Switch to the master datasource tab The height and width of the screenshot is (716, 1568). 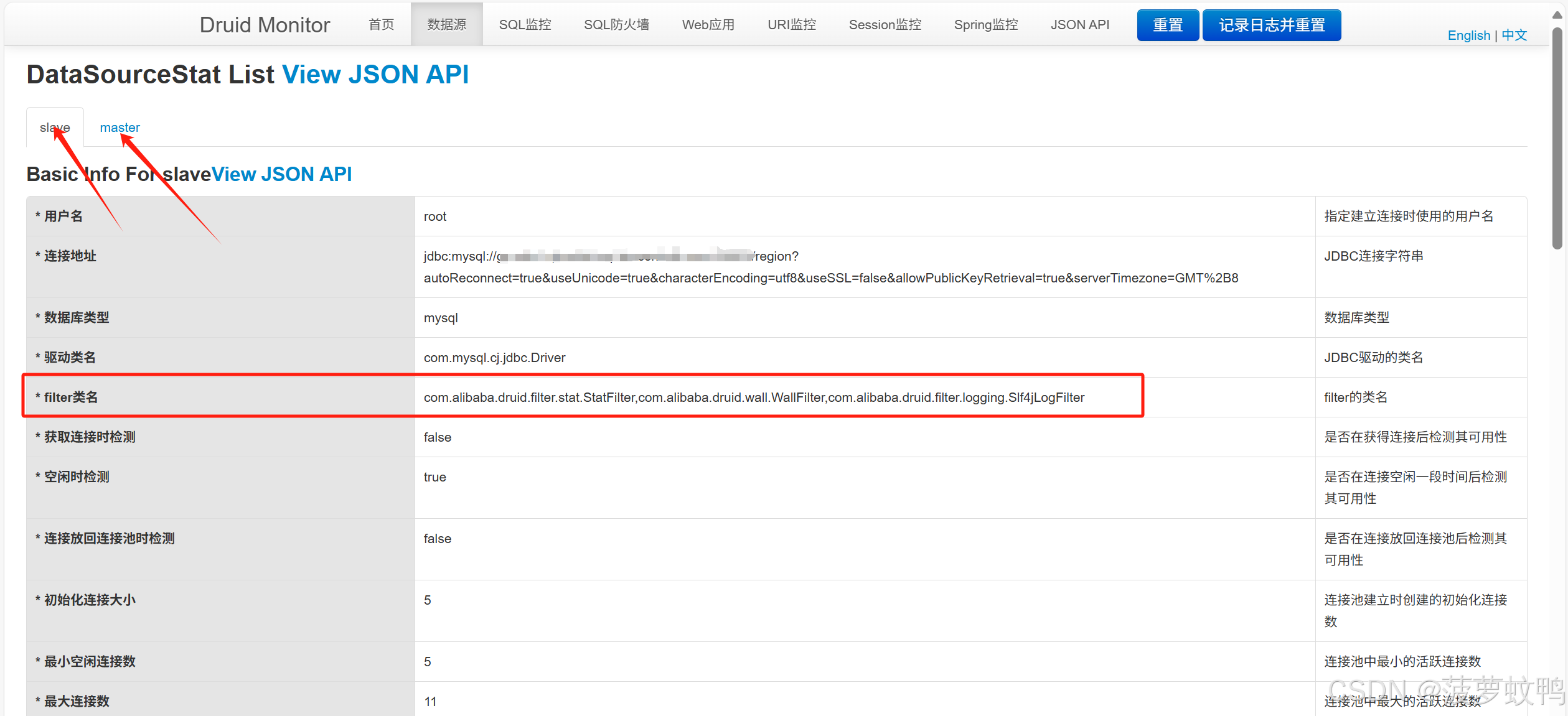(120, 128)
